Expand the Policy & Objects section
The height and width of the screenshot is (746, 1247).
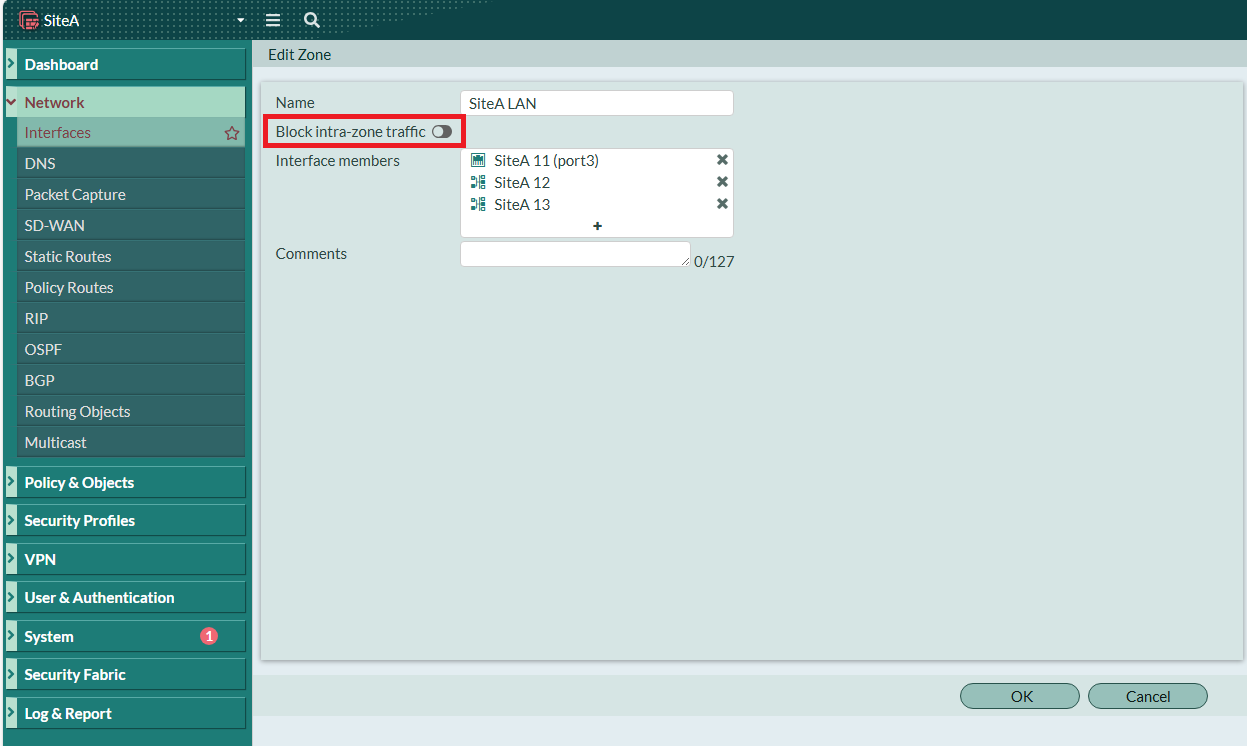tap(125, 482)
